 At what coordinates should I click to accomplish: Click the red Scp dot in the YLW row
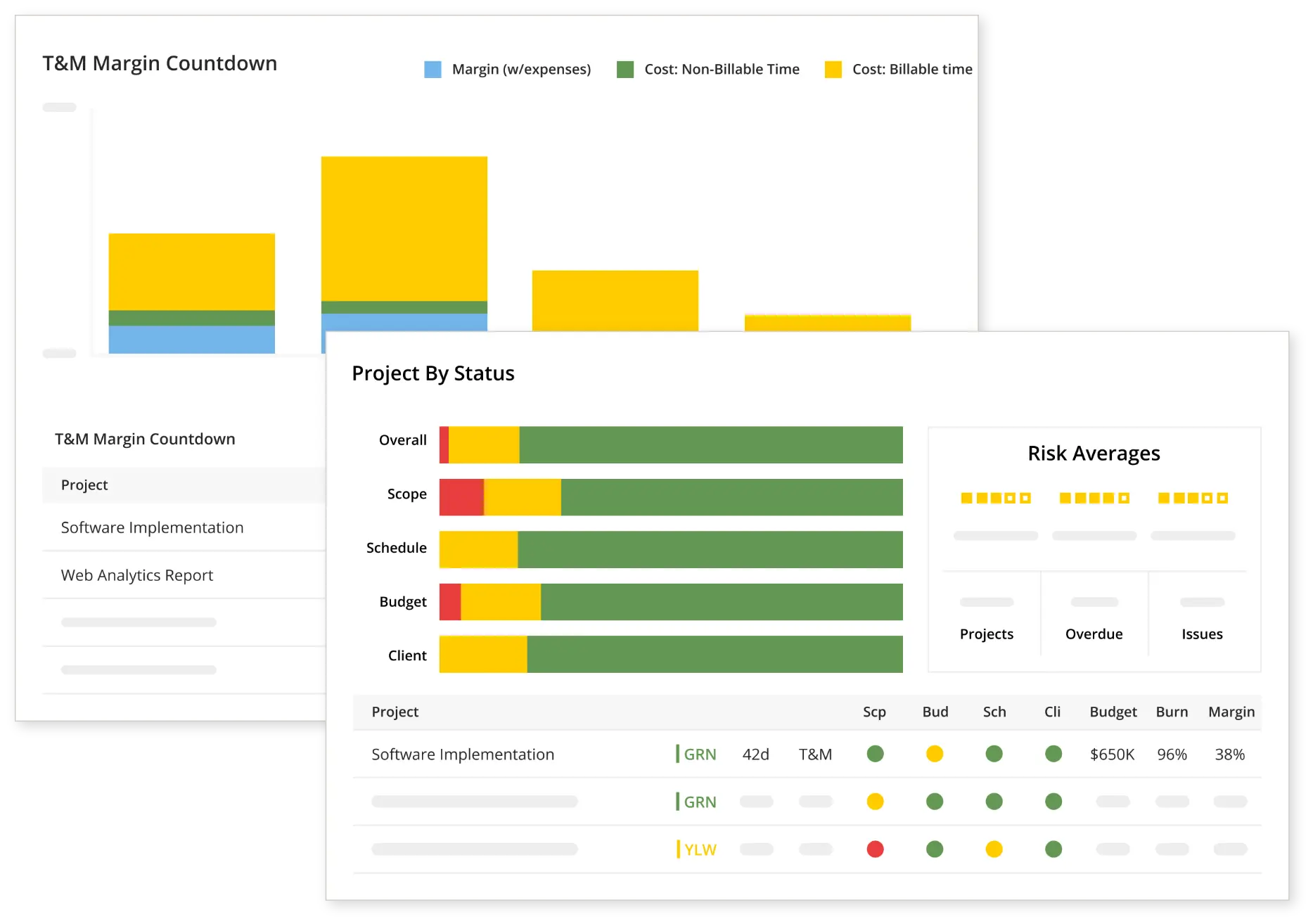tap(876, 849)
